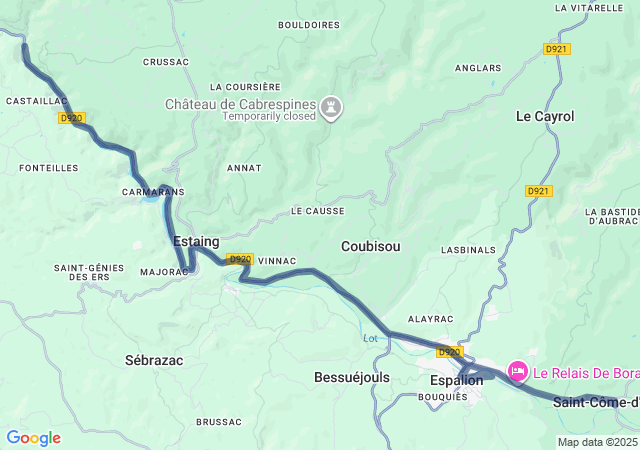This screenshot has height=450, width=640.
Task: Click the Carmarans village label
Action: click(x=153, y=192)
